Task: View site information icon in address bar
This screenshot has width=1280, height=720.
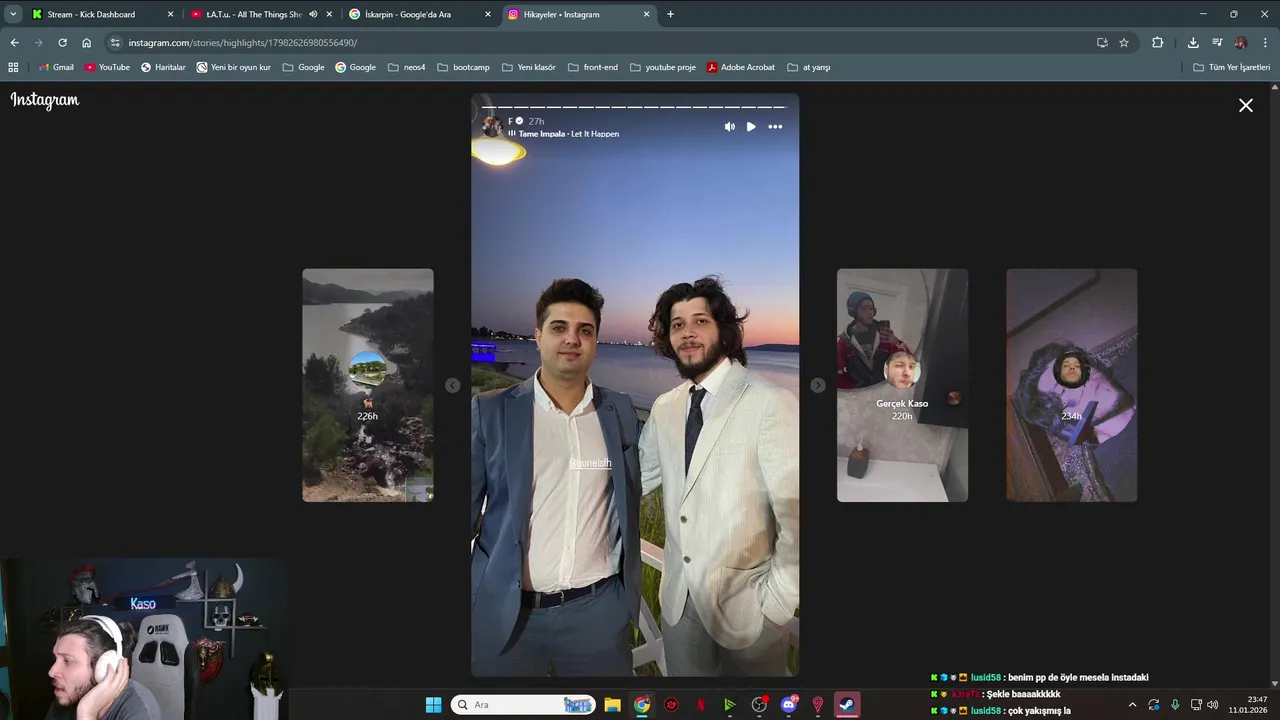Action: point(115,43)
